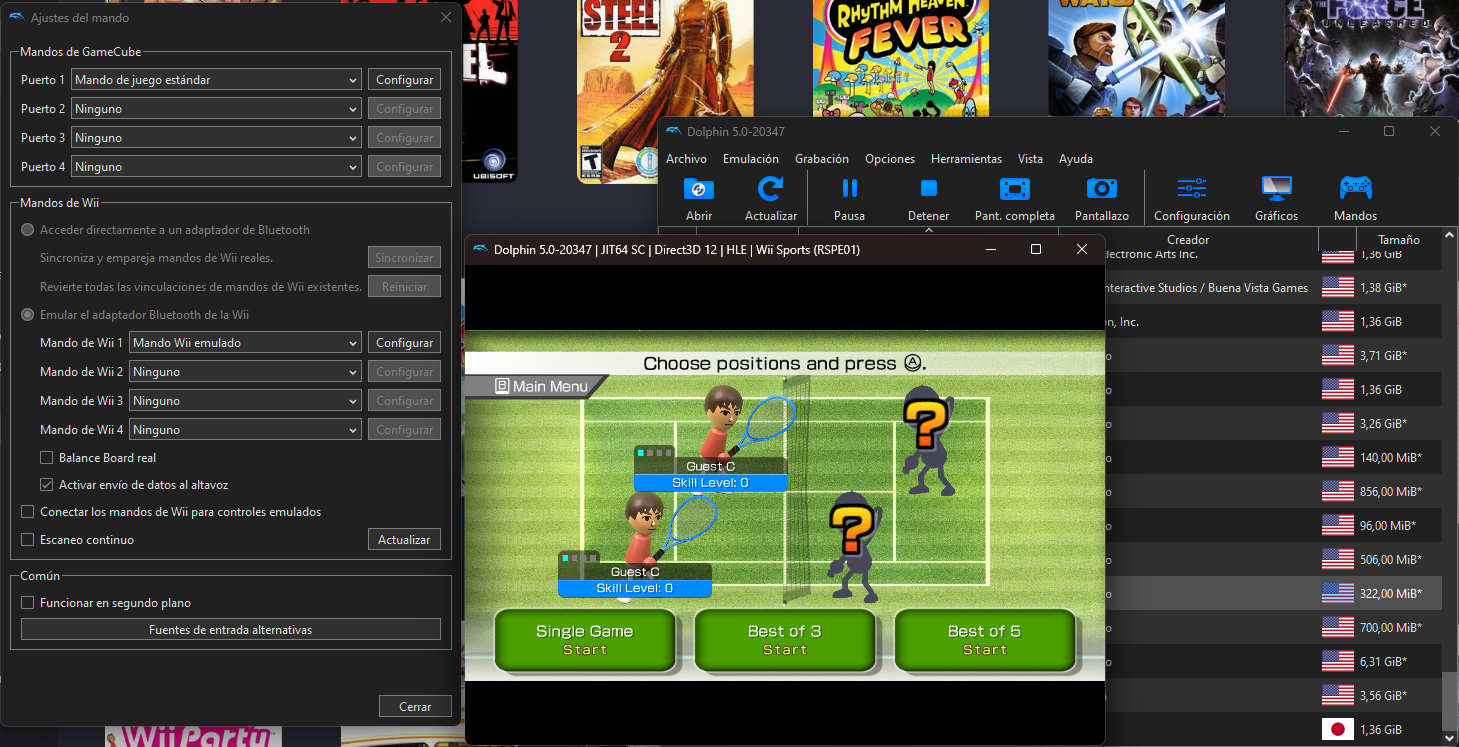Click the US flag beside 506,00 MiB*
1459x747 pixels.
point(1337,559)
